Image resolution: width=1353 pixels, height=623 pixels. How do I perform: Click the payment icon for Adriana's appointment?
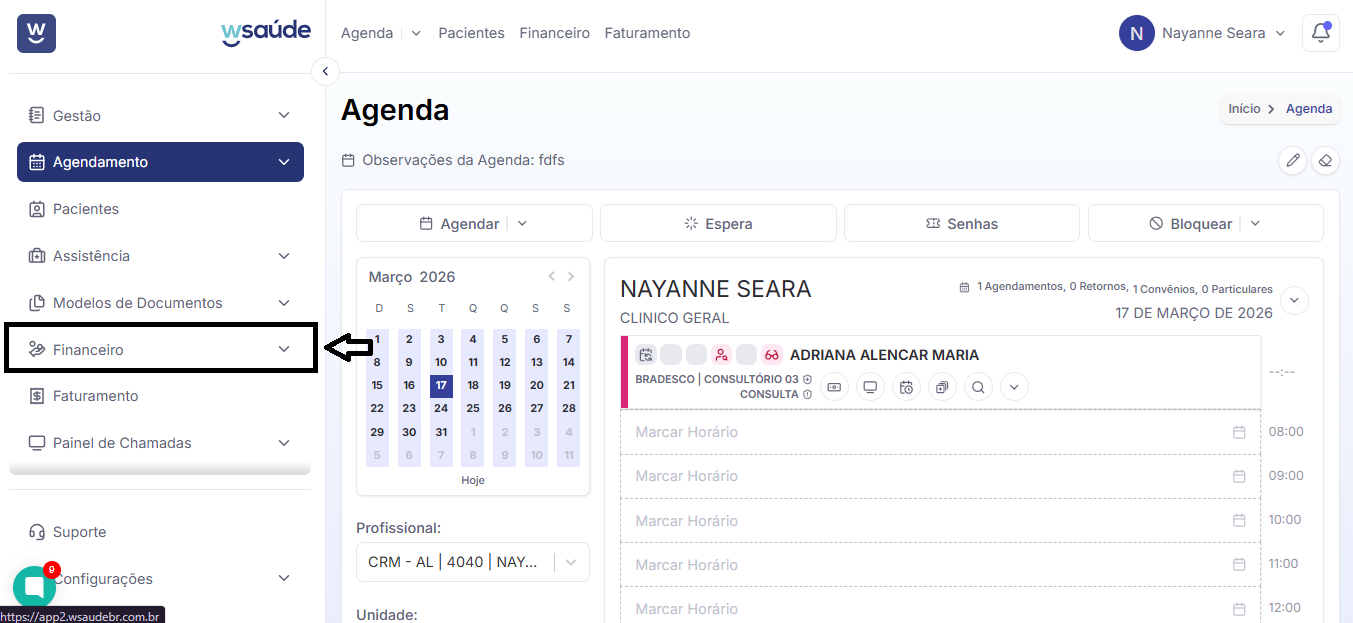coord(834,387)
